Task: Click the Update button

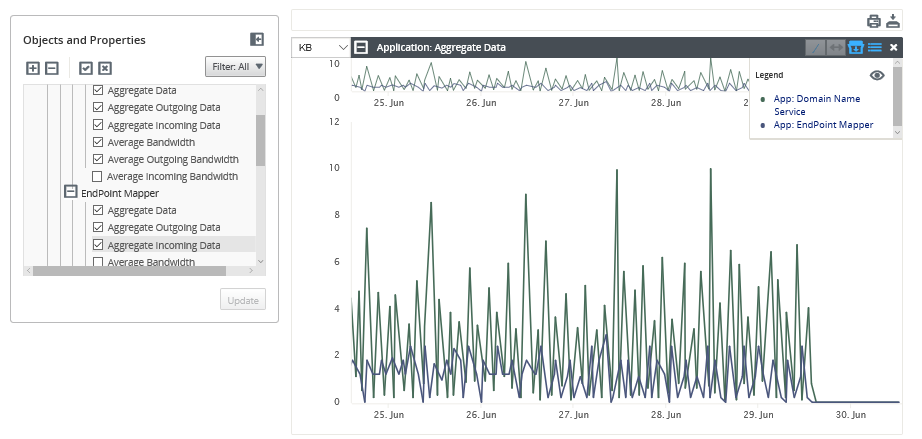Action: (243, 300)
